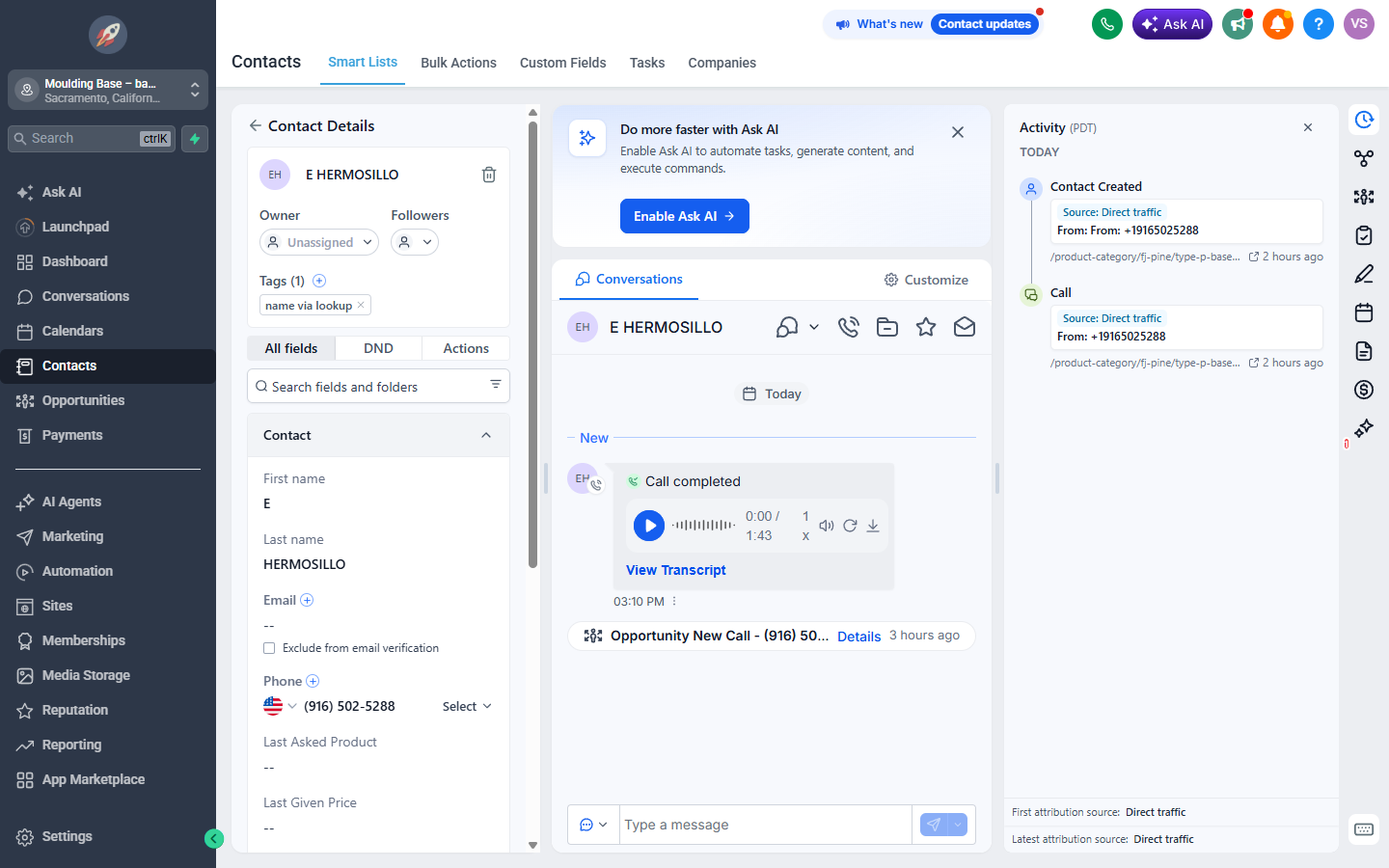Check Exclude from email verification

(269, 648)
